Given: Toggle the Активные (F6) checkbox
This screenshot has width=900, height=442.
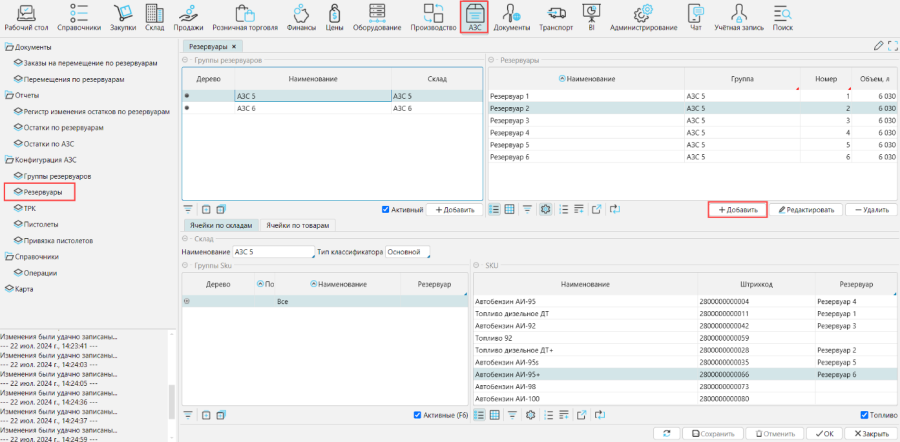Looking at the screenshot, I should coord(417,415).
